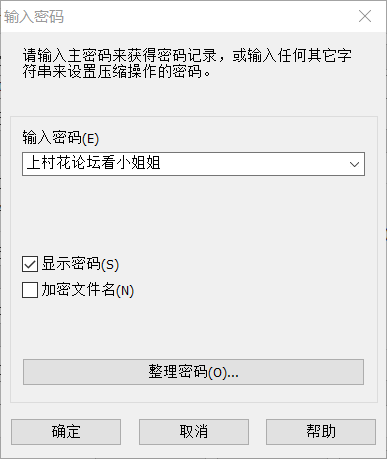Toggle via the 加密文件名(N) label text
Image resolution: width=387 pixels, height=459 pixels.
(x=87, y=290)
